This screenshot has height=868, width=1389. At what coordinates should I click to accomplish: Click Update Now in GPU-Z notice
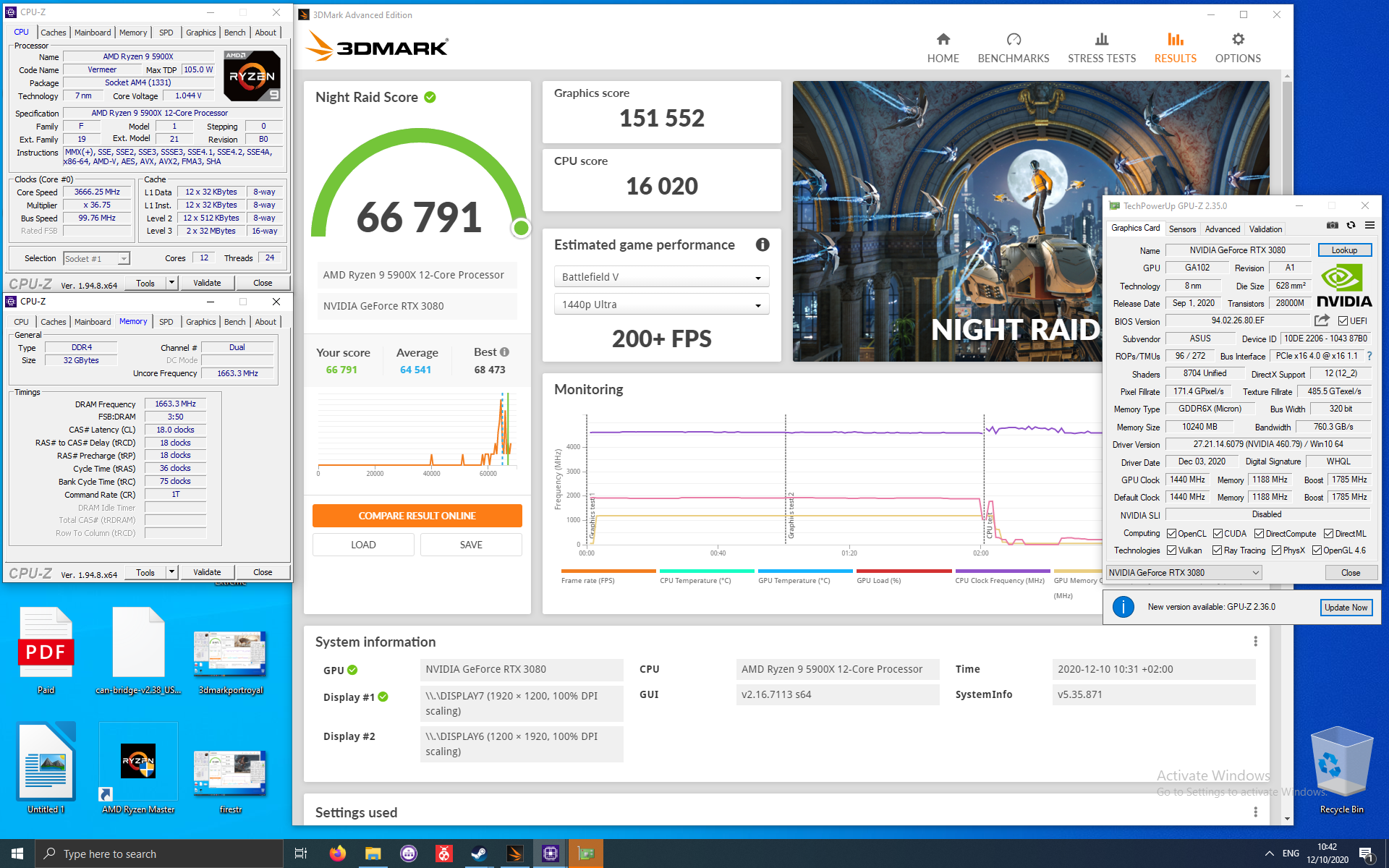tap(1346, 608)
